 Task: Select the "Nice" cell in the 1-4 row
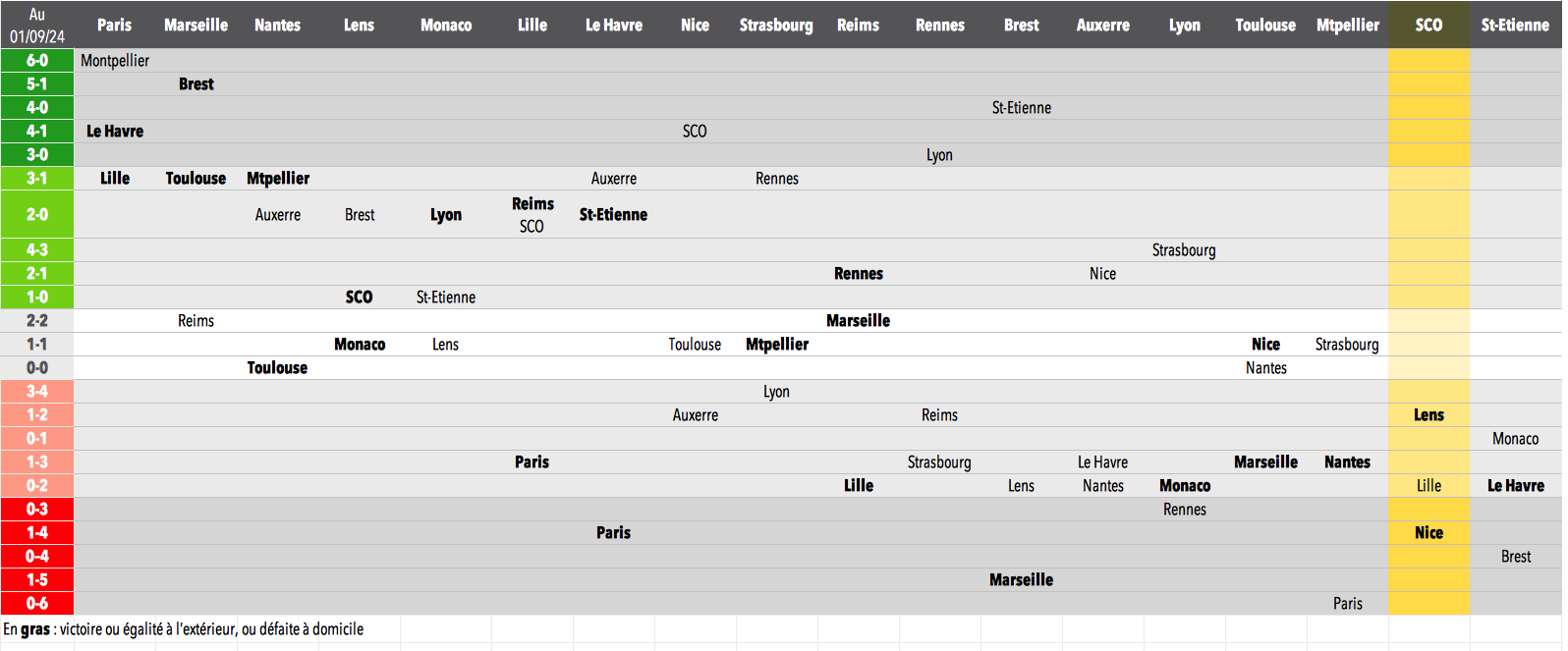tap(1428, 533)
